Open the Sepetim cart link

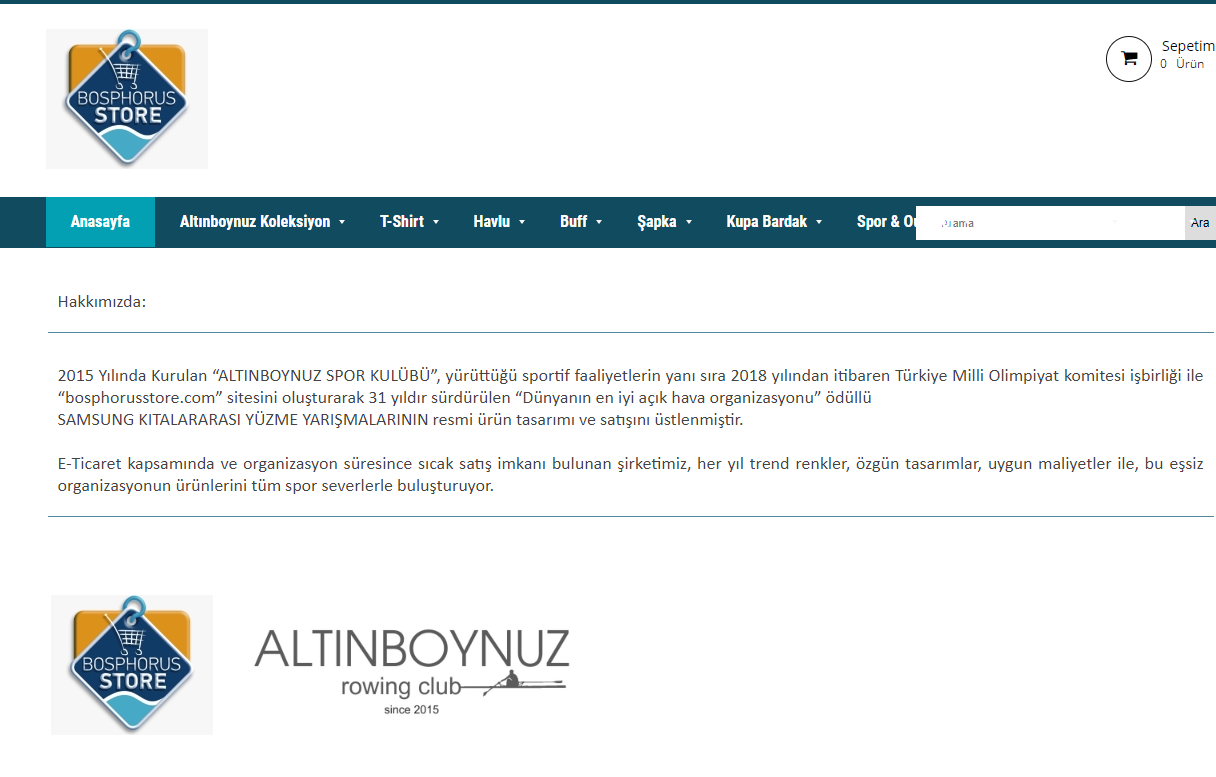1188,46
